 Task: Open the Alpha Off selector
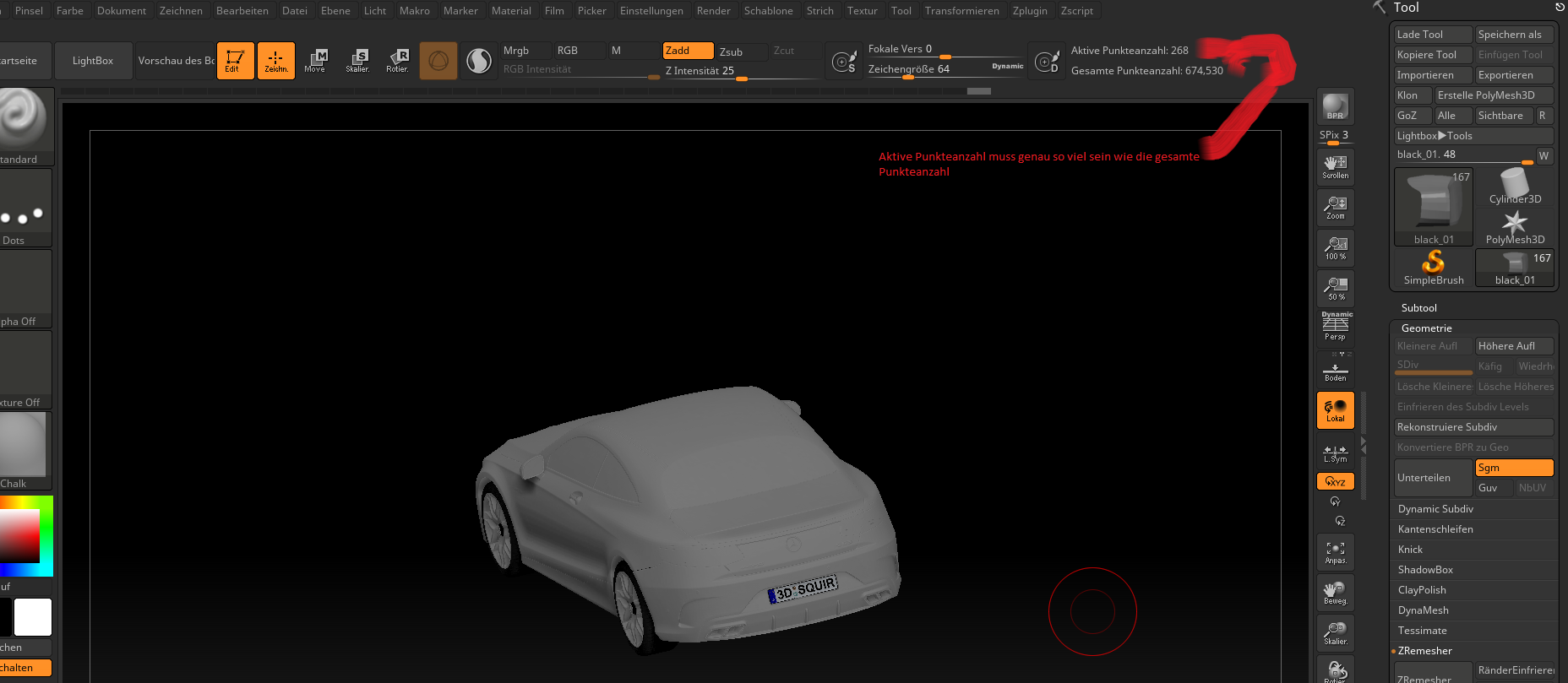click(25, 289)
